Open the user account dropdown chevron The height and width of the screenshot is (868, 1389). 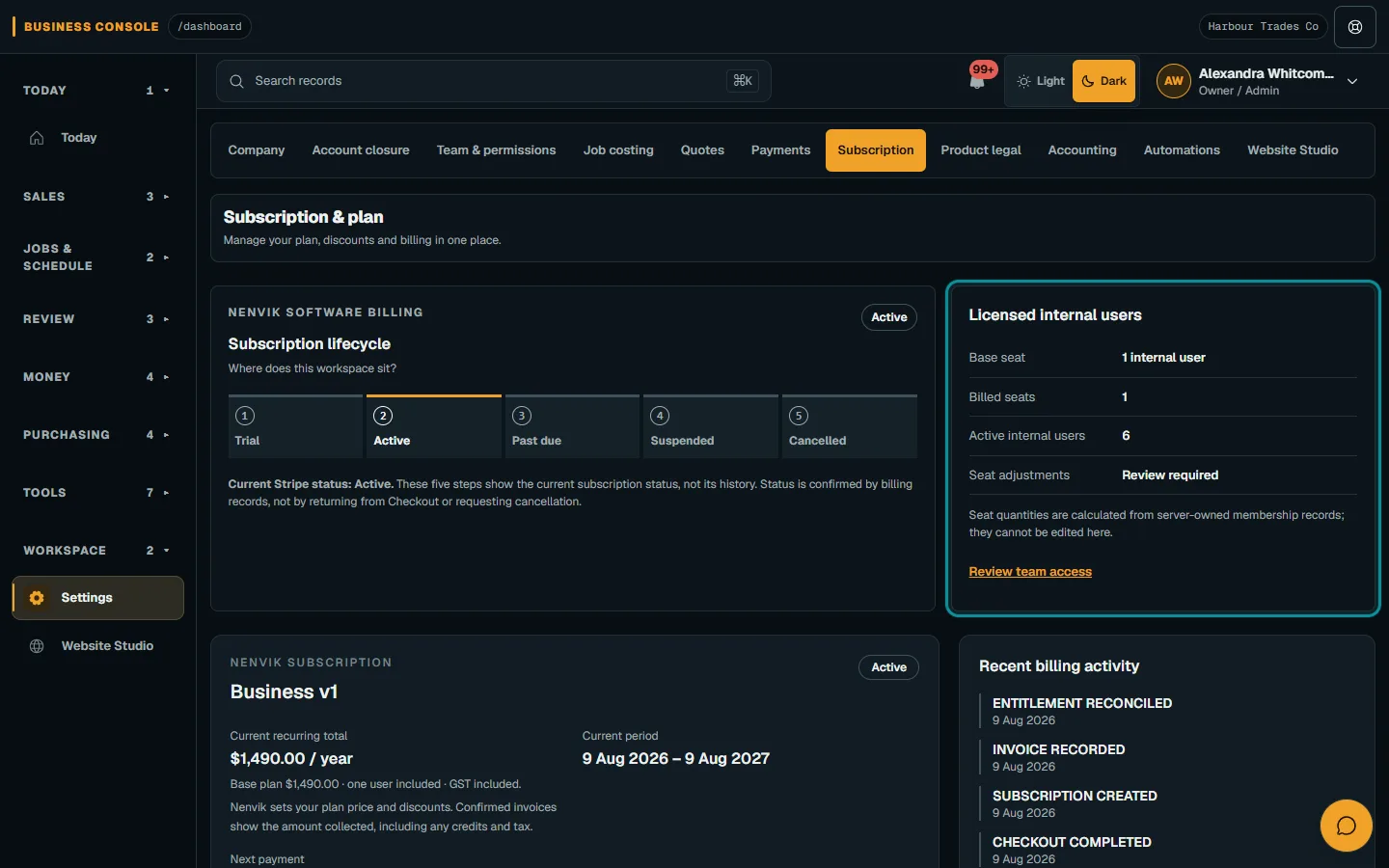coord(1352,82)
